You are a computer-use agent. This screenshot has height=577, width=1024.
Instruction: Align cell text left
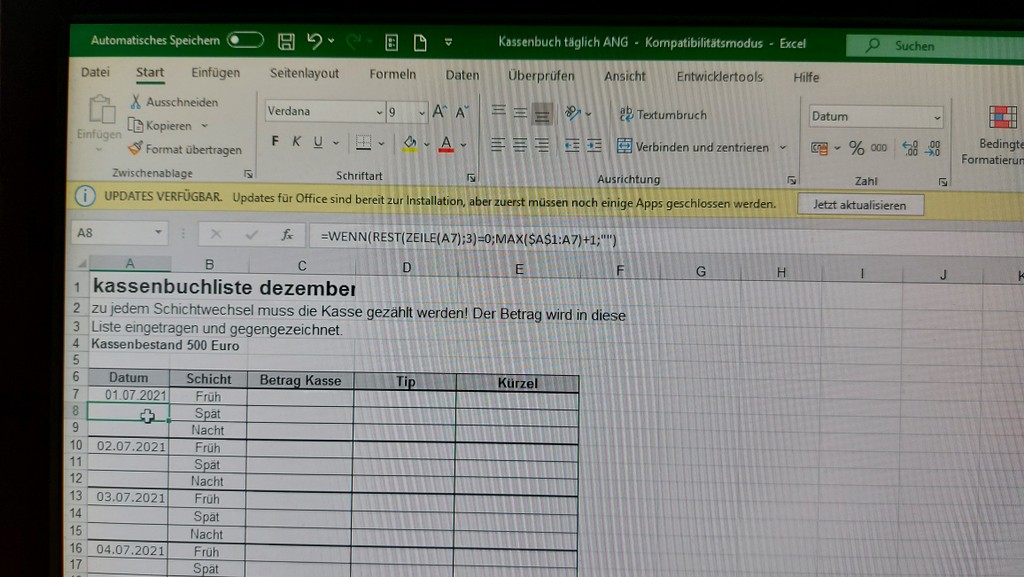click(498, 144)
